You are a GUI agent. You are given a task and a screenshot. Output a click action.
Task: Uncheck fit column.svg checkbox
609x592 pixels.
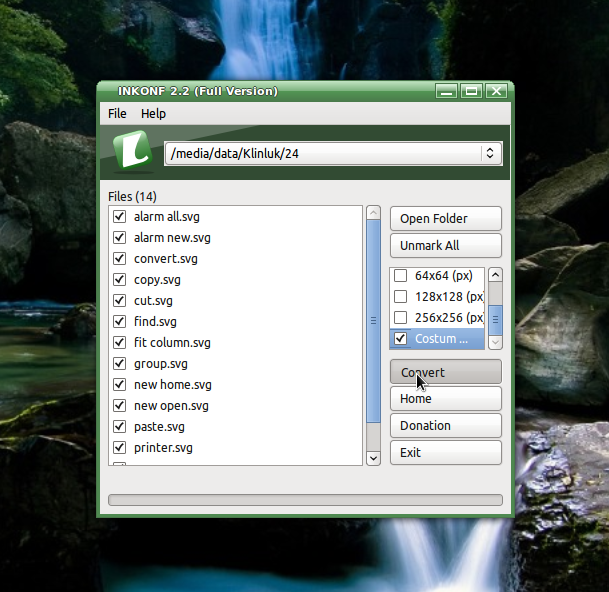tap(120, 342)
